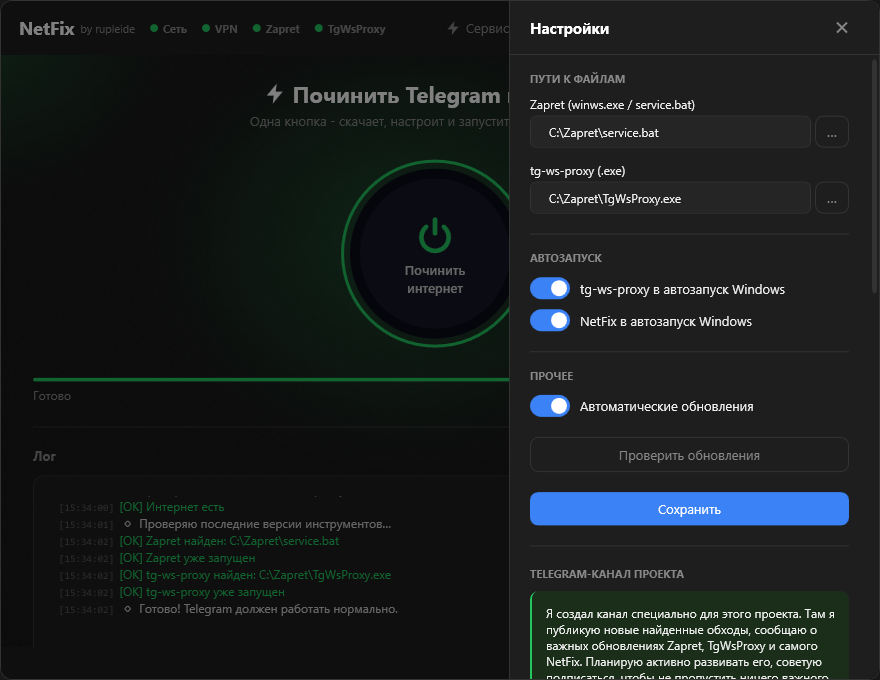Click the green Сеть status dot
The height and width of the screenshot is (680, 880).
(154, 28)
